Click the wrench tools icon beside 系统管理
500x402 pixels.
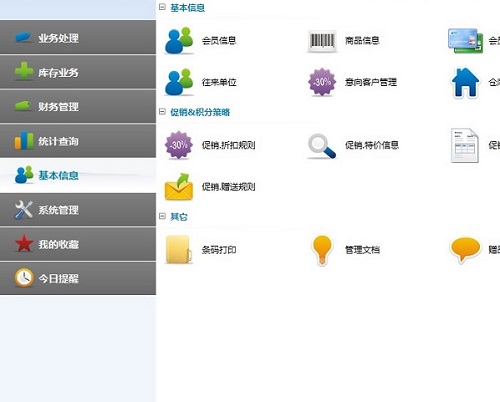click(x=23, y=210)
